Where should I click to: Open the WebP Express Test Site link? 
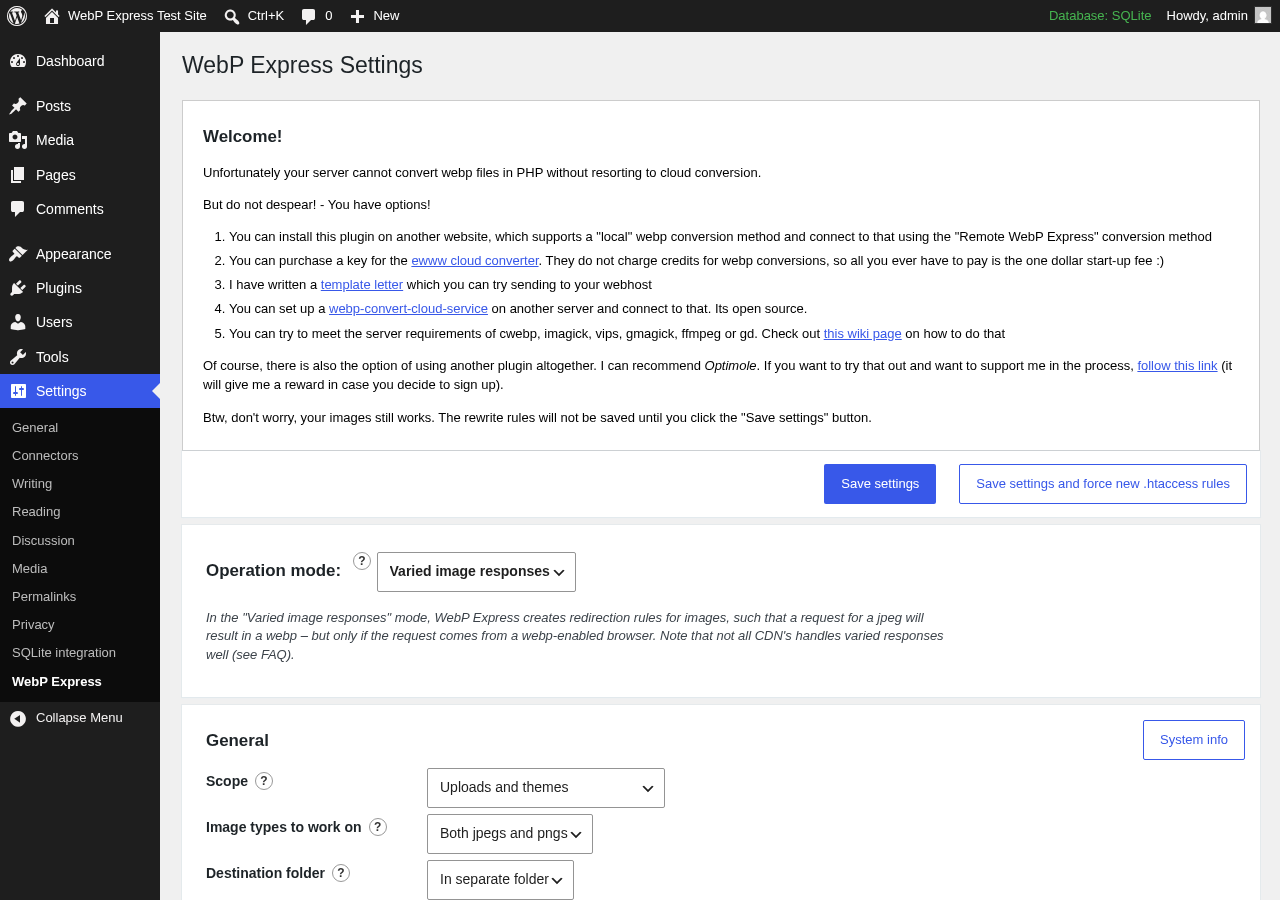(137, 15)
